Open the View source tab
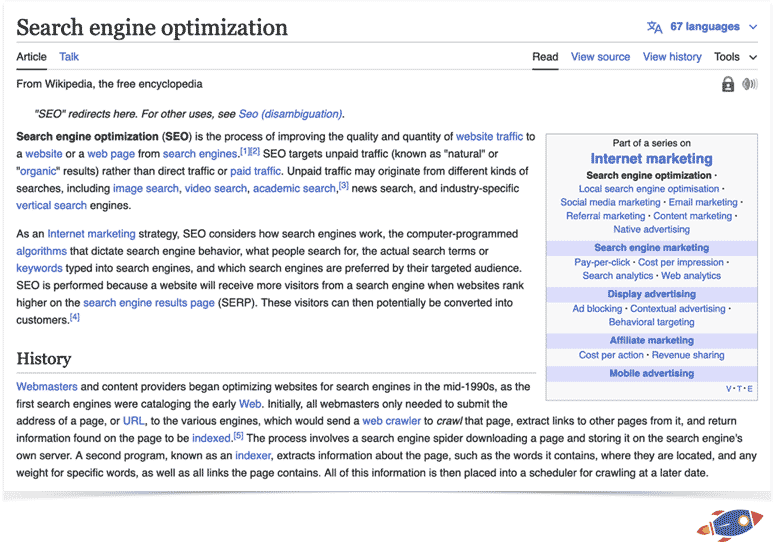The height and width of the screenshot is (542, 774). click(600, 57)
